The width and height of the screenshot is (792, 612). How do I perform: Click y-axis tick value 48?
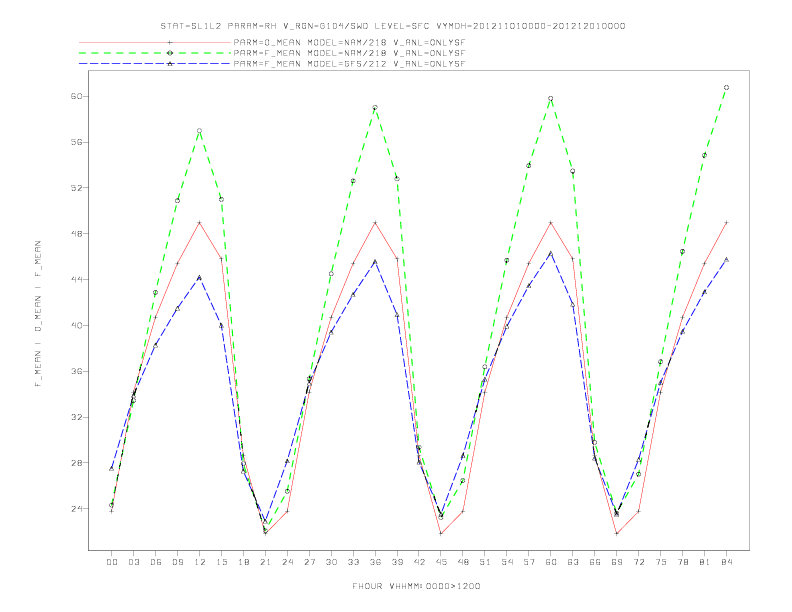point(76,234)
